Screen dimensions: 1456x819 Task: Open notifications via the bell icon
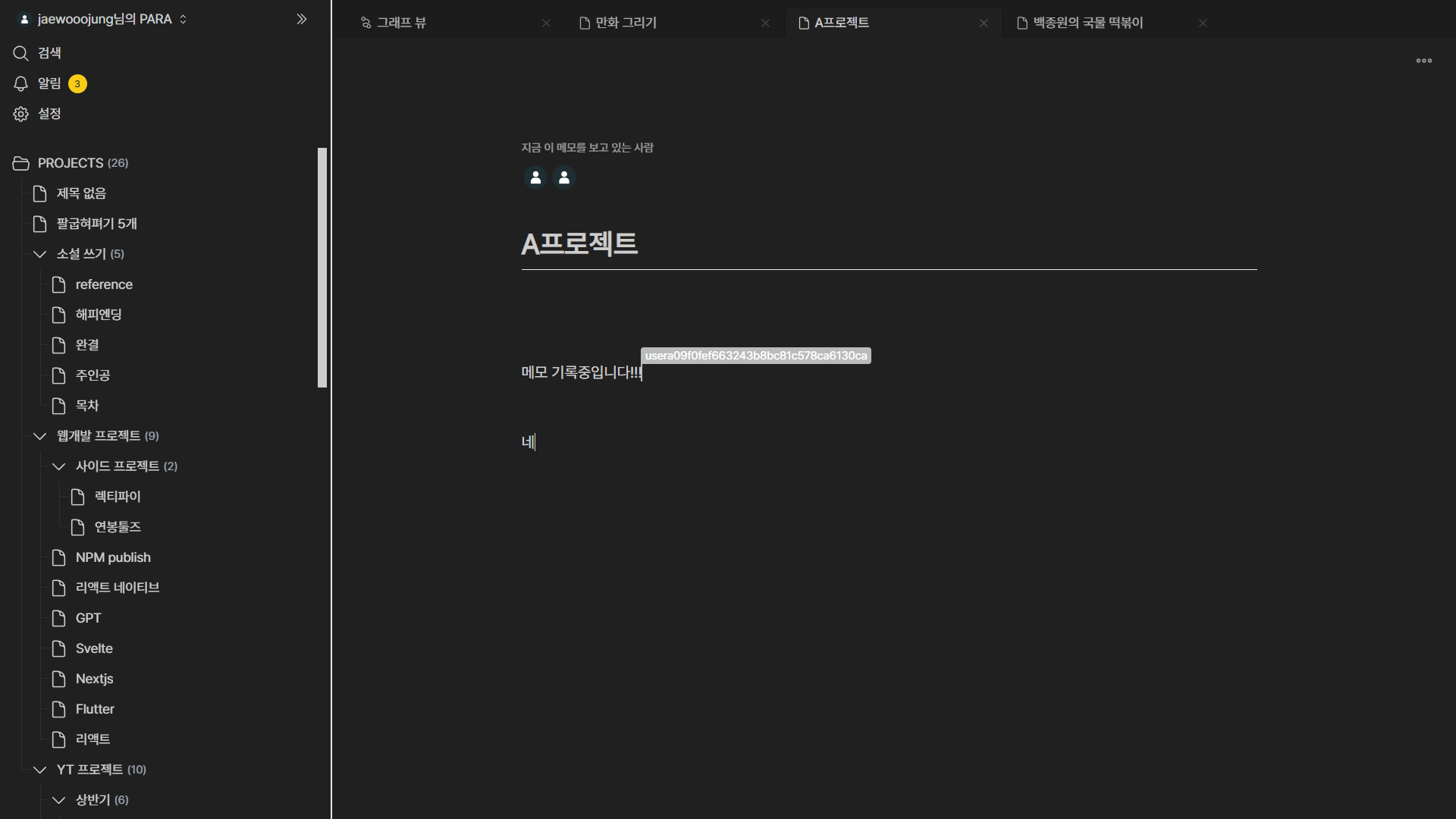[20, 83]
